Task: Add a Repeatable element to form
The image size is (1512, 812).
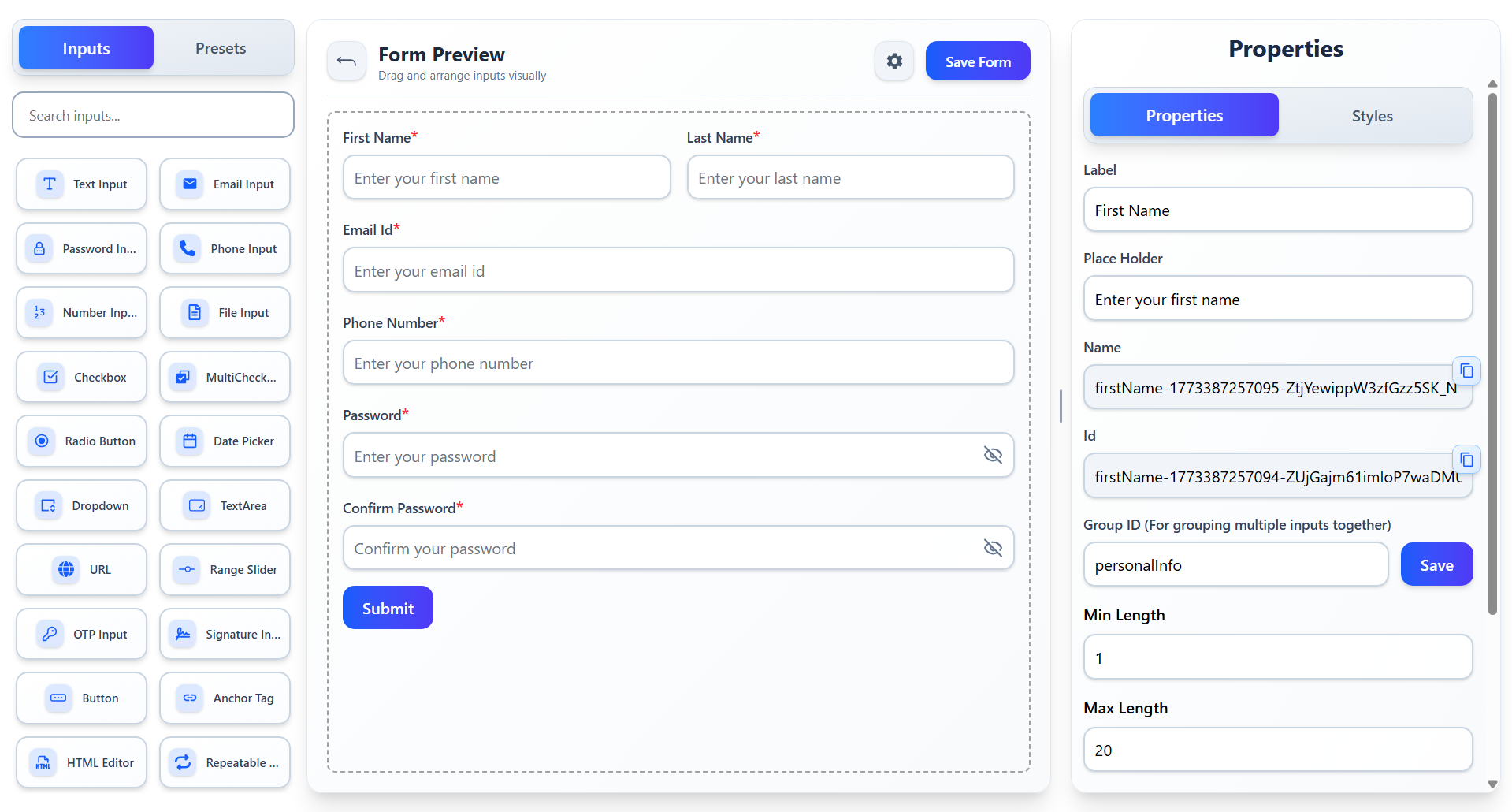Action: tap(225, 762)
